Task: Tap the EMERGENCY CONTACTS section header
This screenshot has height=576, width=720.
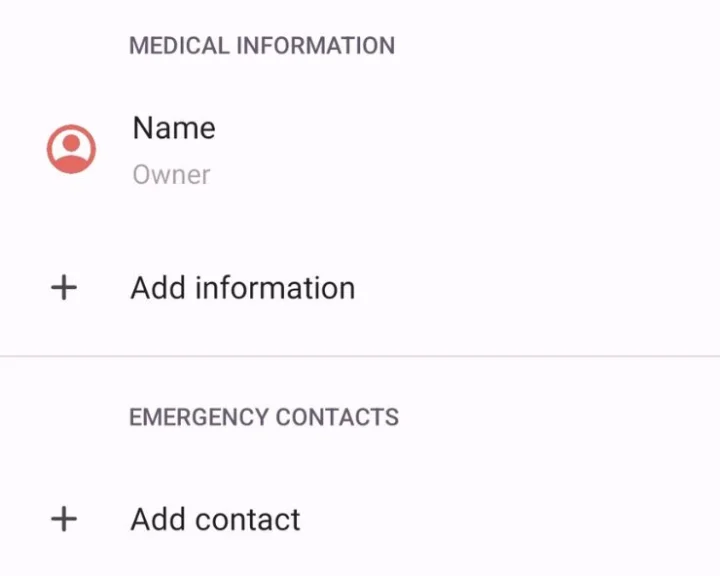Action: click(264, 417)
